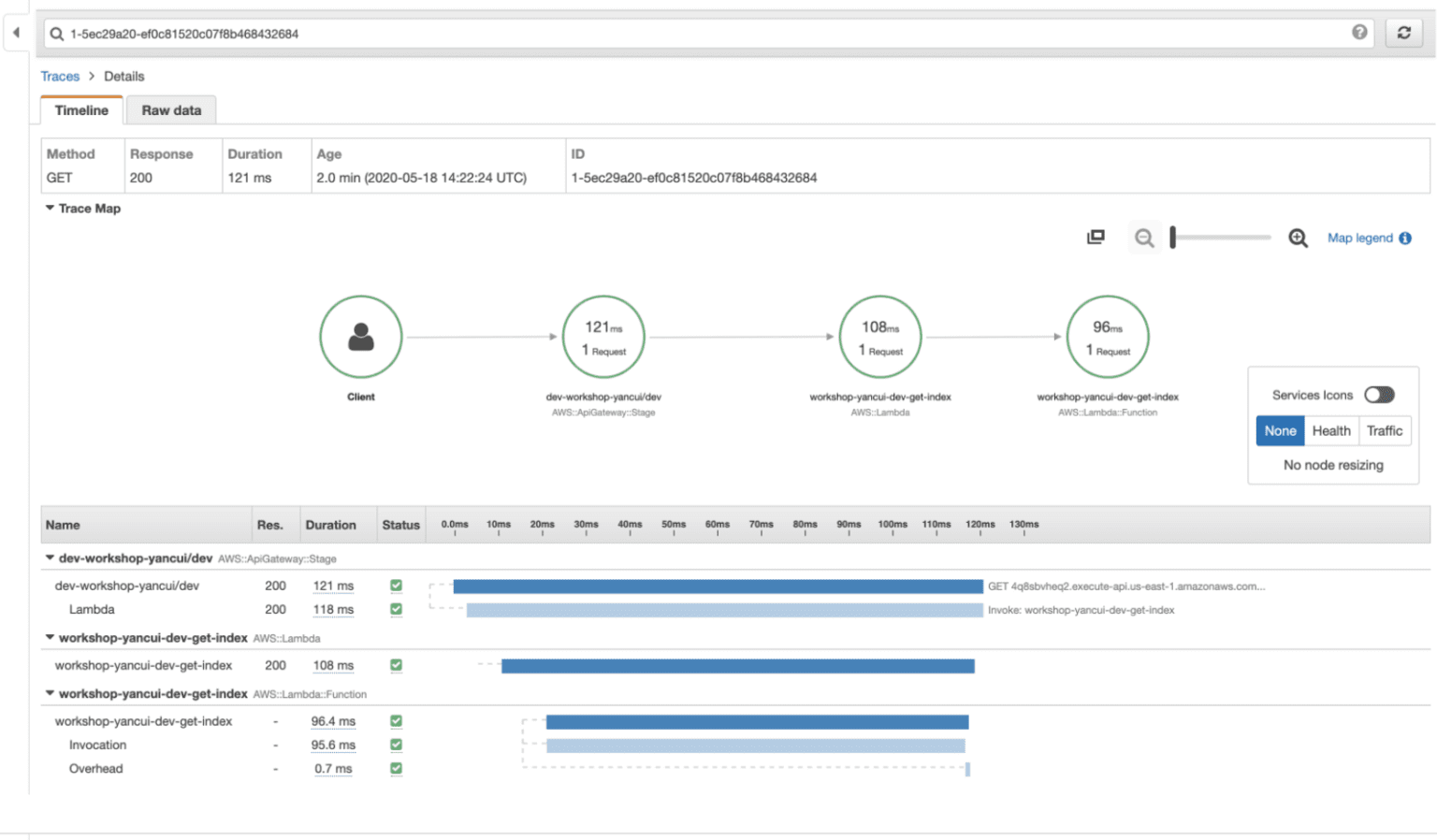Switch to the Raw data tab
The height and width of the screenshot is (840, 1437).
click(171, 109)
